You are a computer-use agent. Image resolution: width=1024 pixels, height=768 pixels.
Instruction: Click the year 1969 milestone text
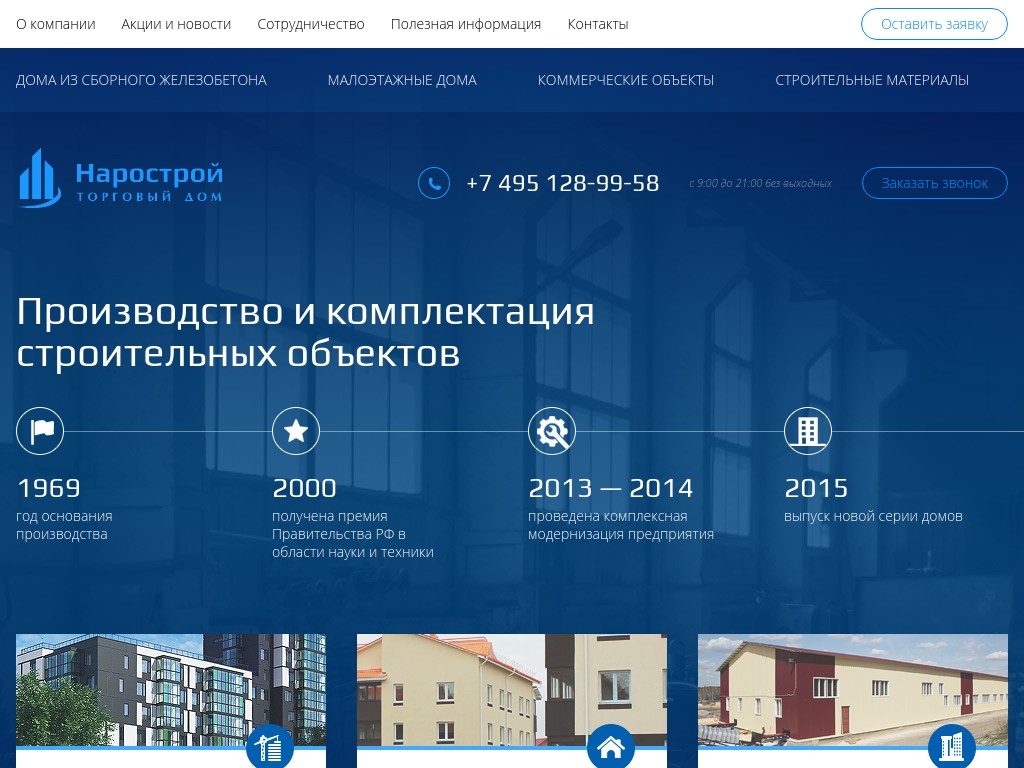[49, 488]
